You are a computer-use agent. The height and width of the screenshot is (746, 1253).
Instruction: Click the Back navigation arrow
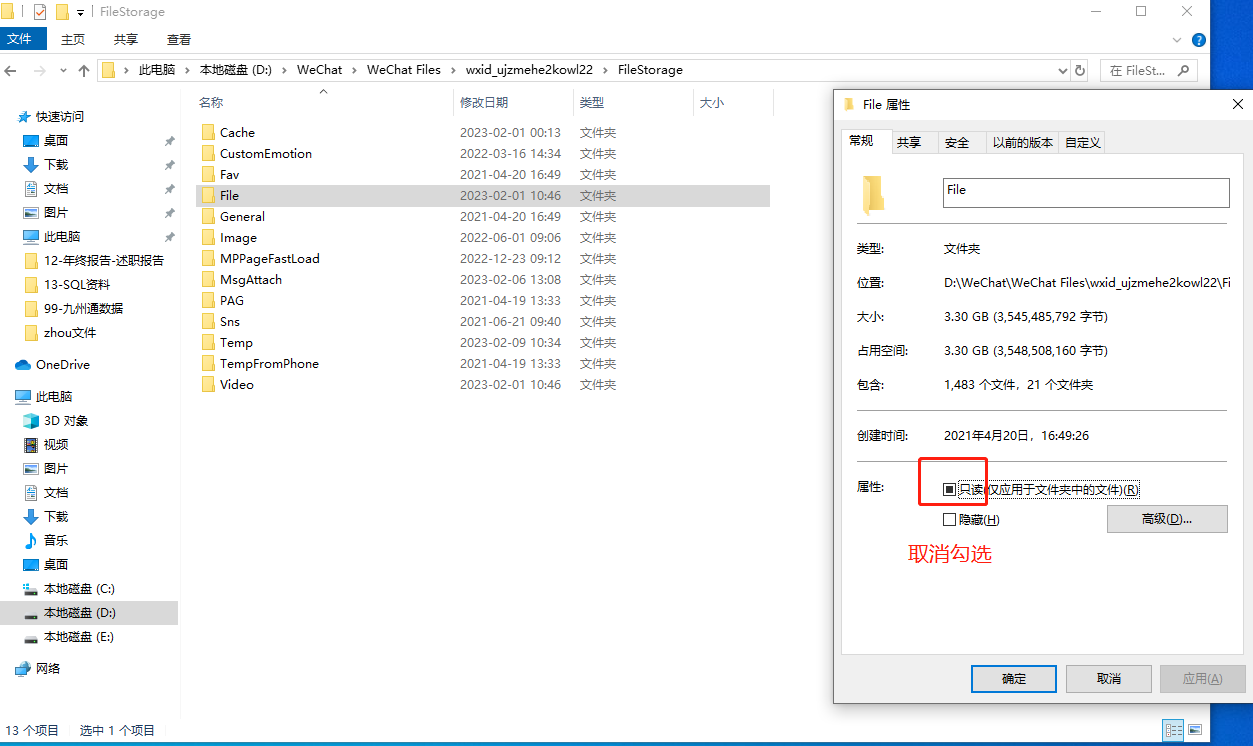tap(11, 71)
